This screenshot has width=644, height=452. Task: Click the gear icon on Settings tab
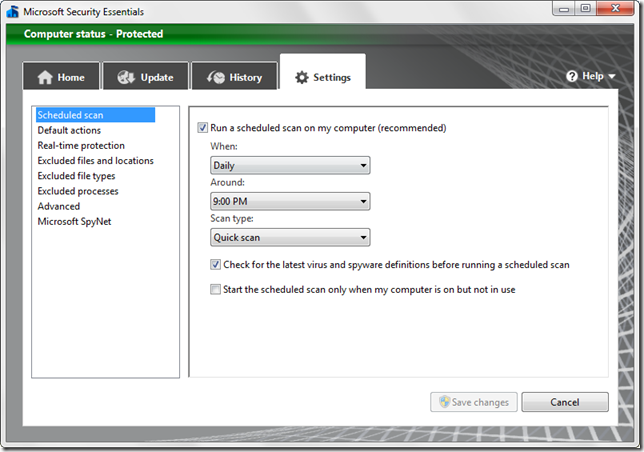302,77
